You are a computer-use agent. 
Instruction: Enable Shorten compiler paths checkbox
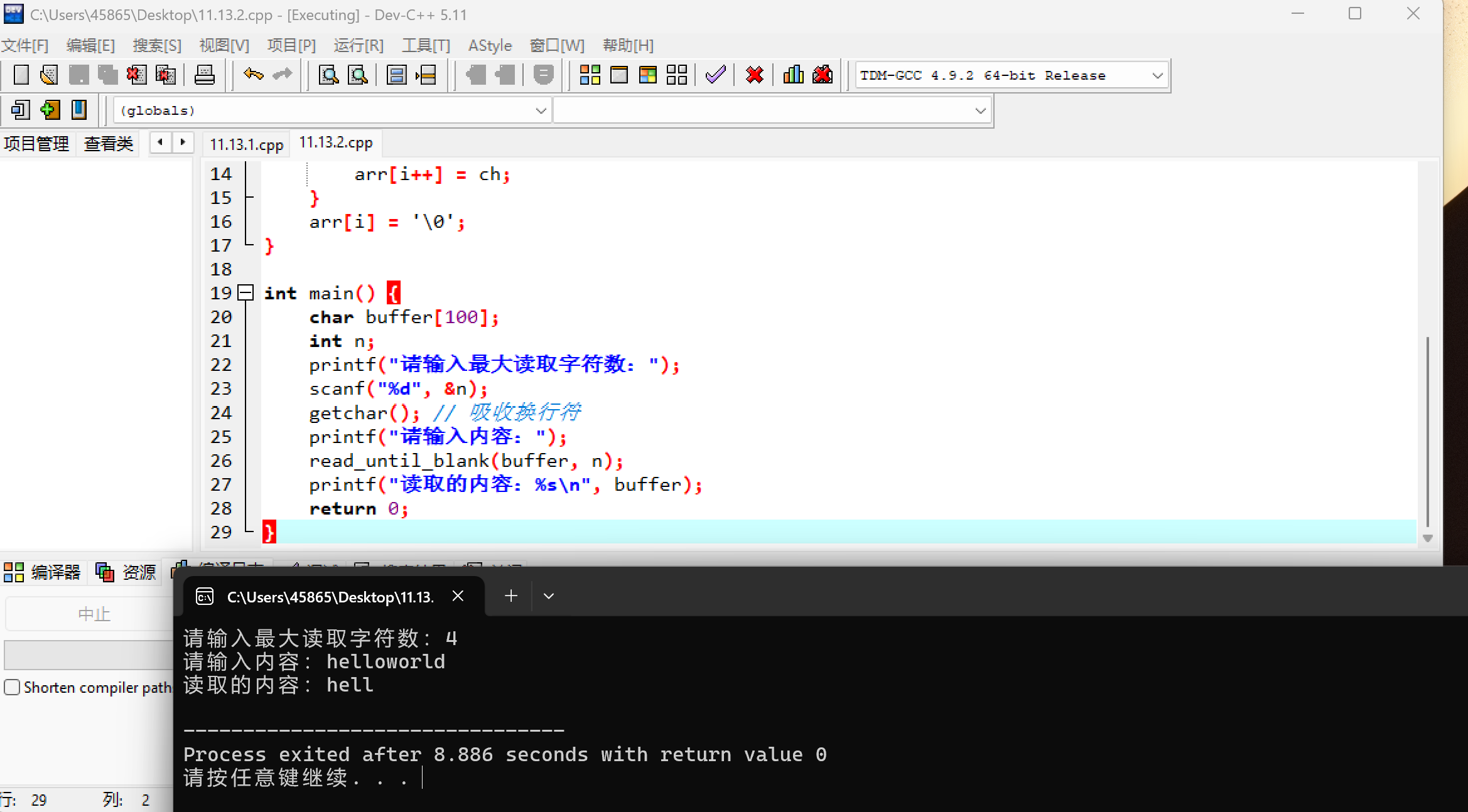pyautogui.click(x=12, y=687)
